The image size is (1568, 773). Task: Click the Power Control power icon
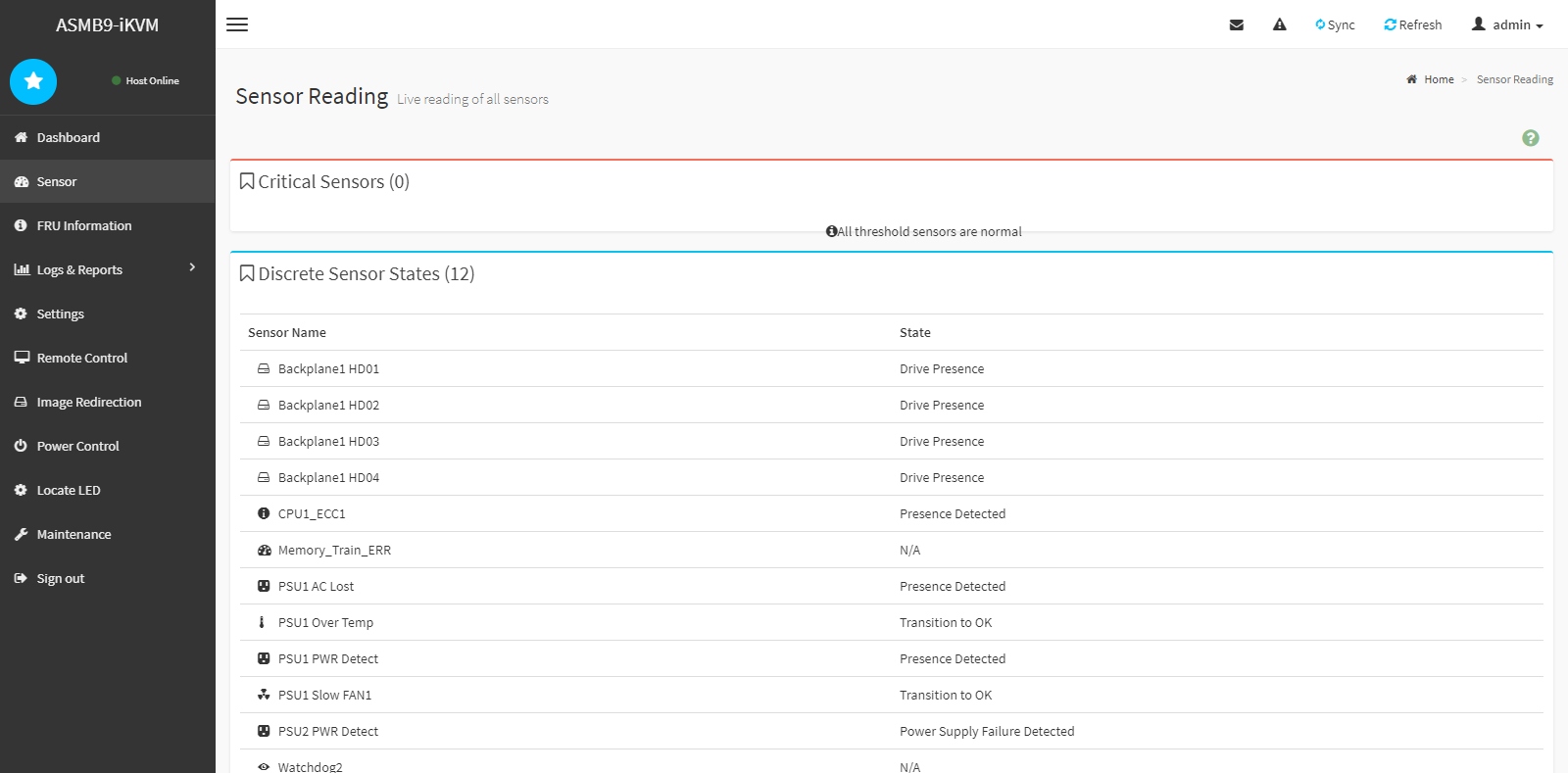(x=21, y=446)
